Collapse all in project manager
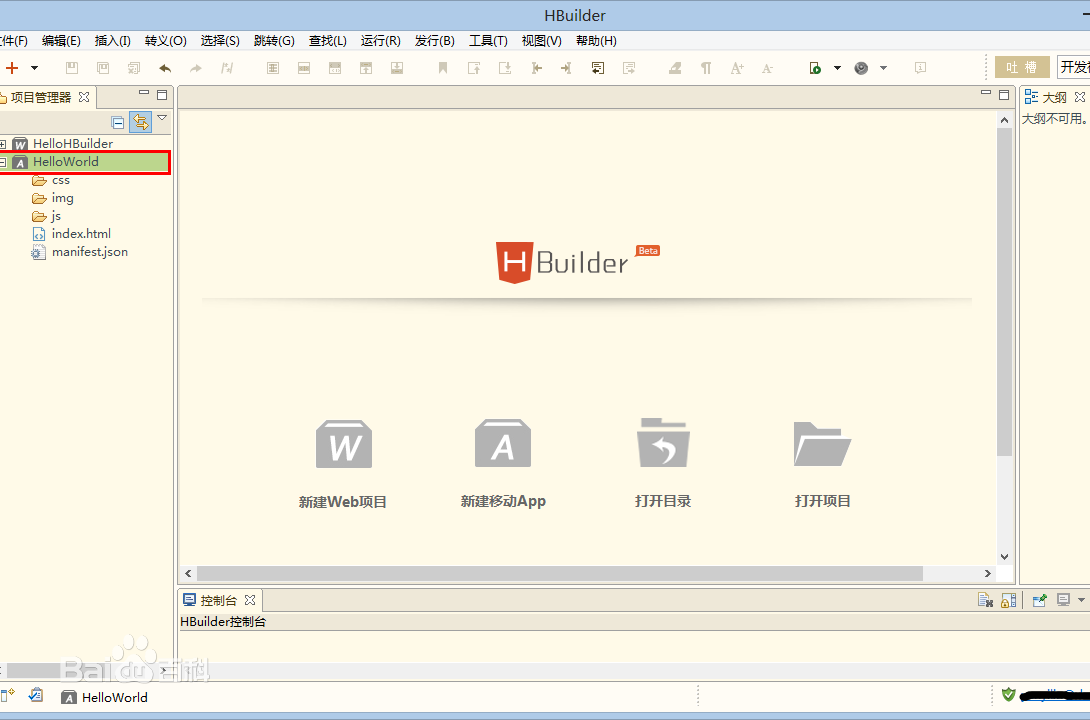This screenshot has width=1090, height=720. click(x=118, y=122)
